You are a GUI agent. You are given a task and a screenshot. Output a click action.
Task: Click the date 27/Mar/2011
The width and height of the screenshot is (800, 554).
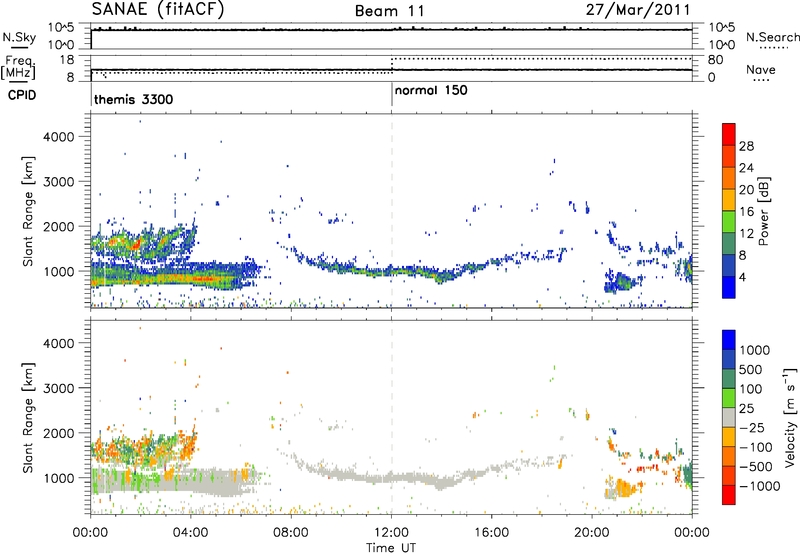[x=638, y=9]
